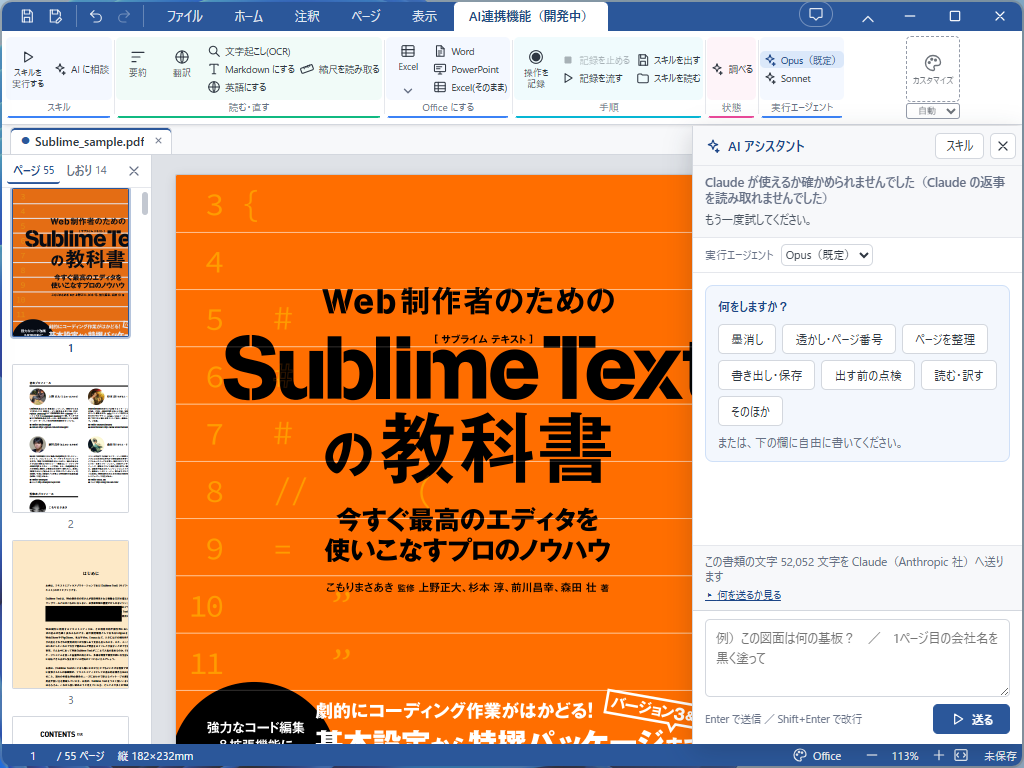Click the 翻訳 globe icon
Viewport: 1024px width, 768px height.
[x=182, y=64]
